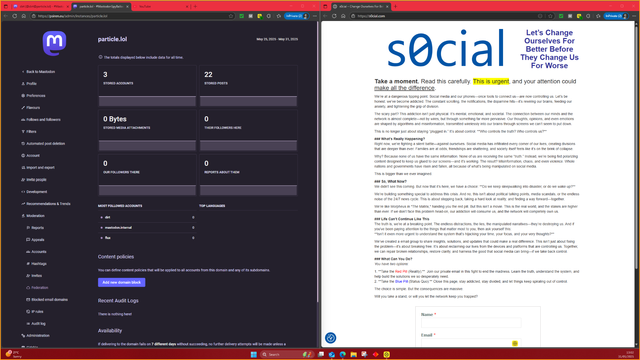Collapse the Moderation section in sidebar
The width and height of the screenshot is (640, 360).
tap(33, 216)
